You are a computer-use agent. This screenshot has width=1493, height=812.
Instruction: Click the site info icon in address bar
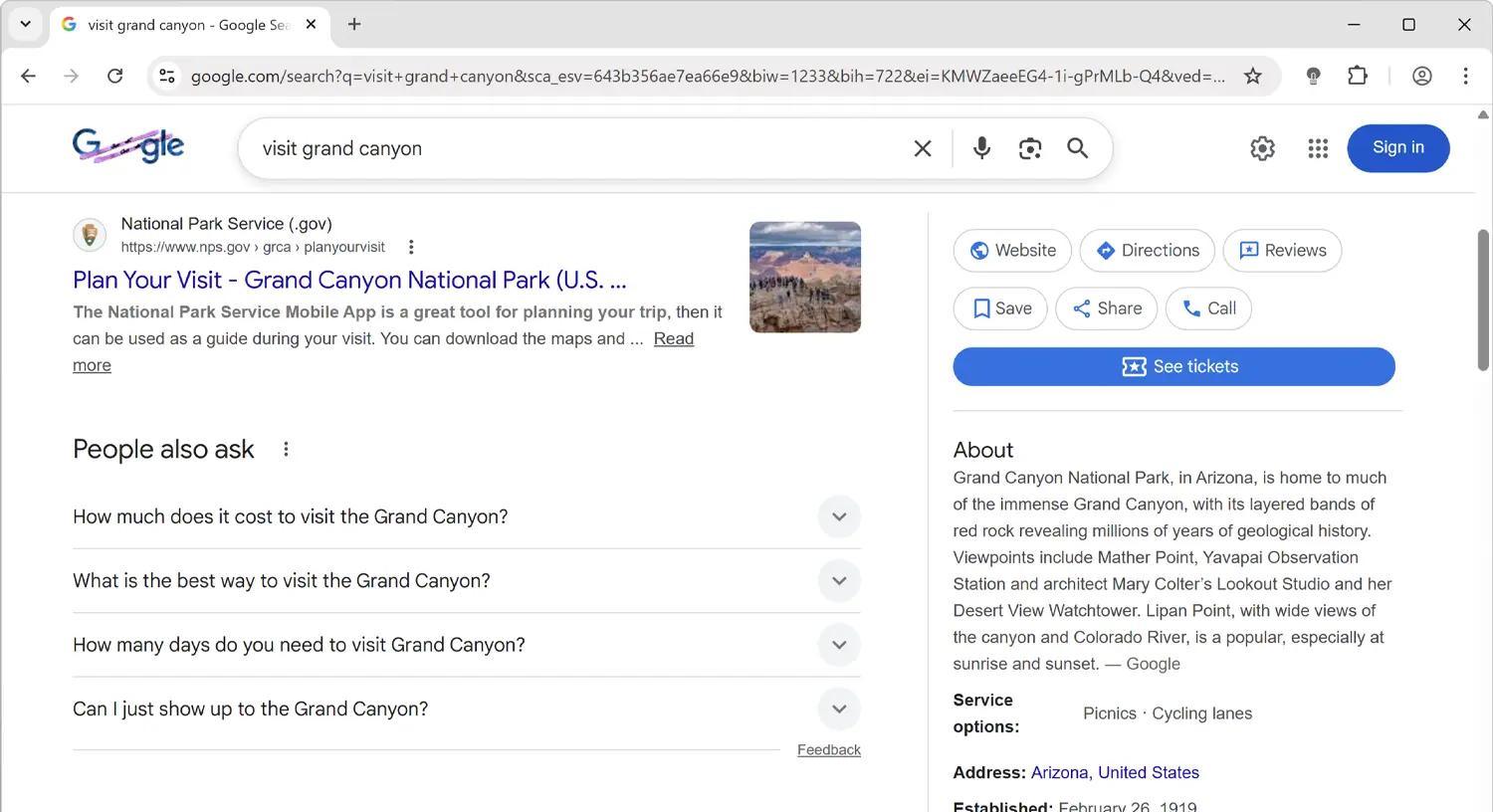pyautogui.click(x=167, y=75)
